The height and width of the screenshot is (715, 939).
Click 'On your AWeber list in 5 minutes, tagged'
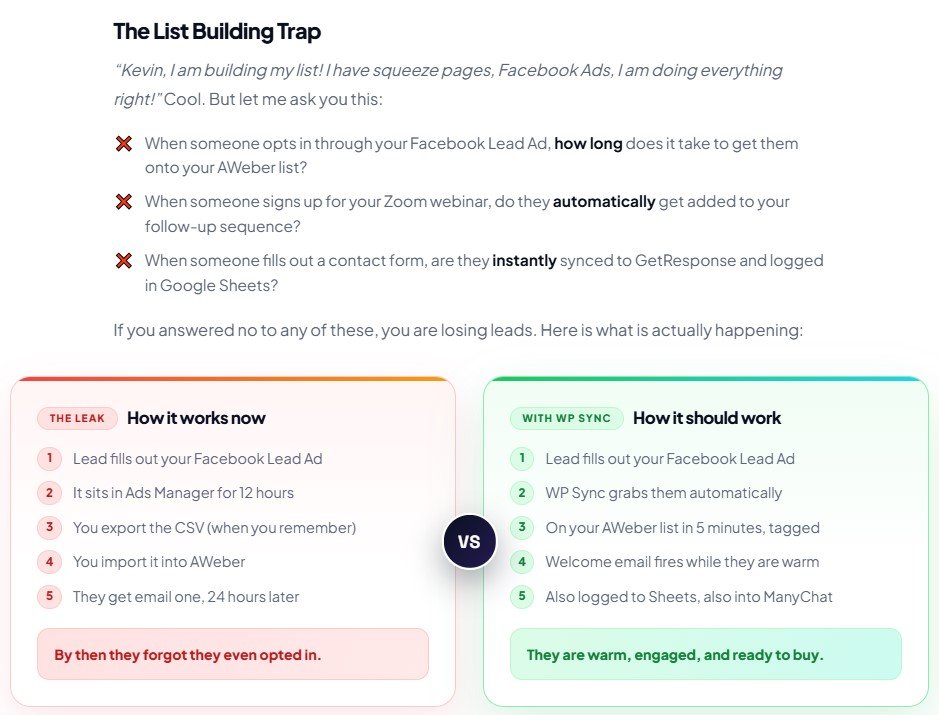pos(682,528)
